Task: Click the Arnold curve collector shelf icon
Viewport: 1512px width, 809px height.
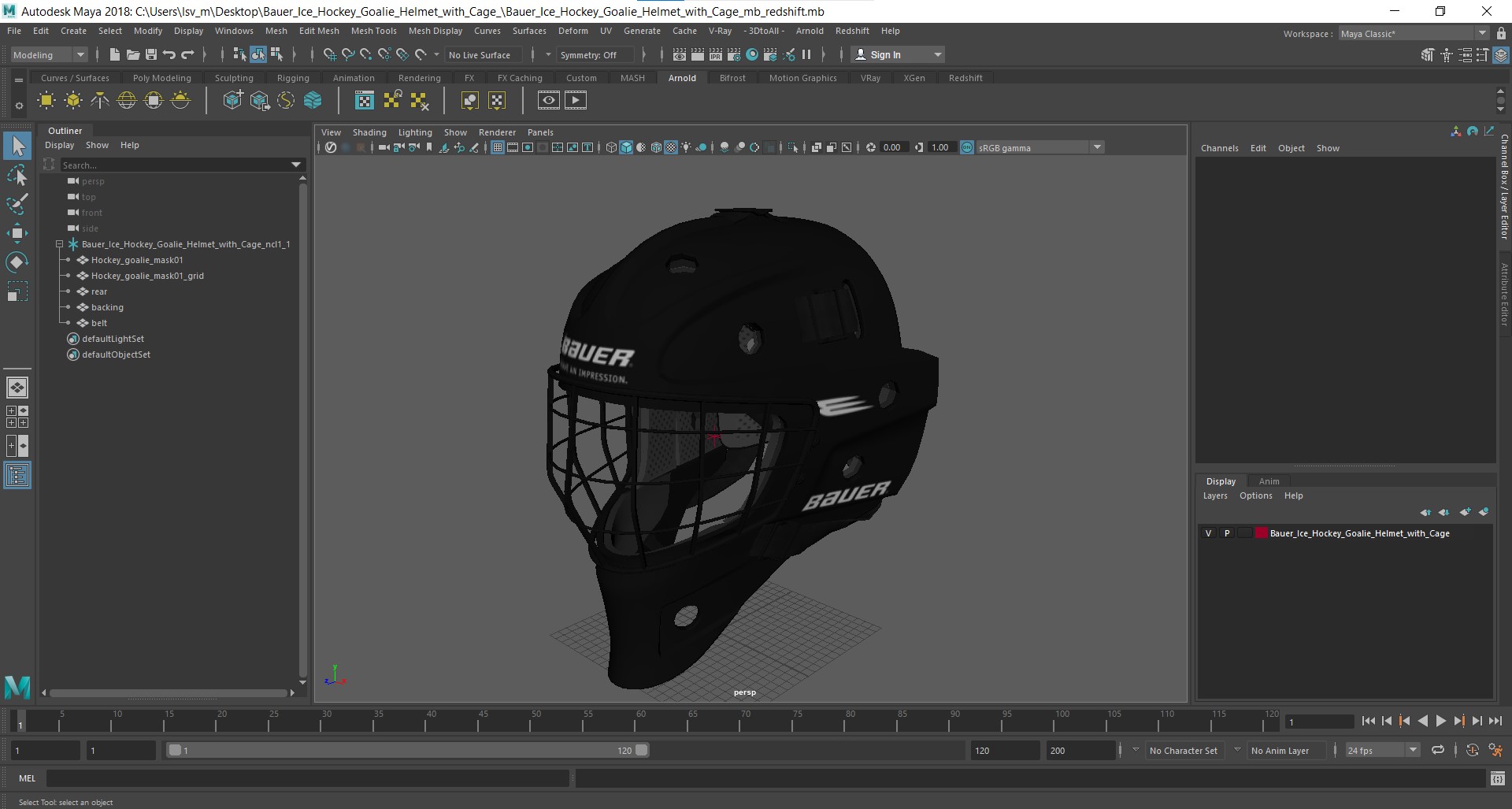Action: (x=286, y=100)
